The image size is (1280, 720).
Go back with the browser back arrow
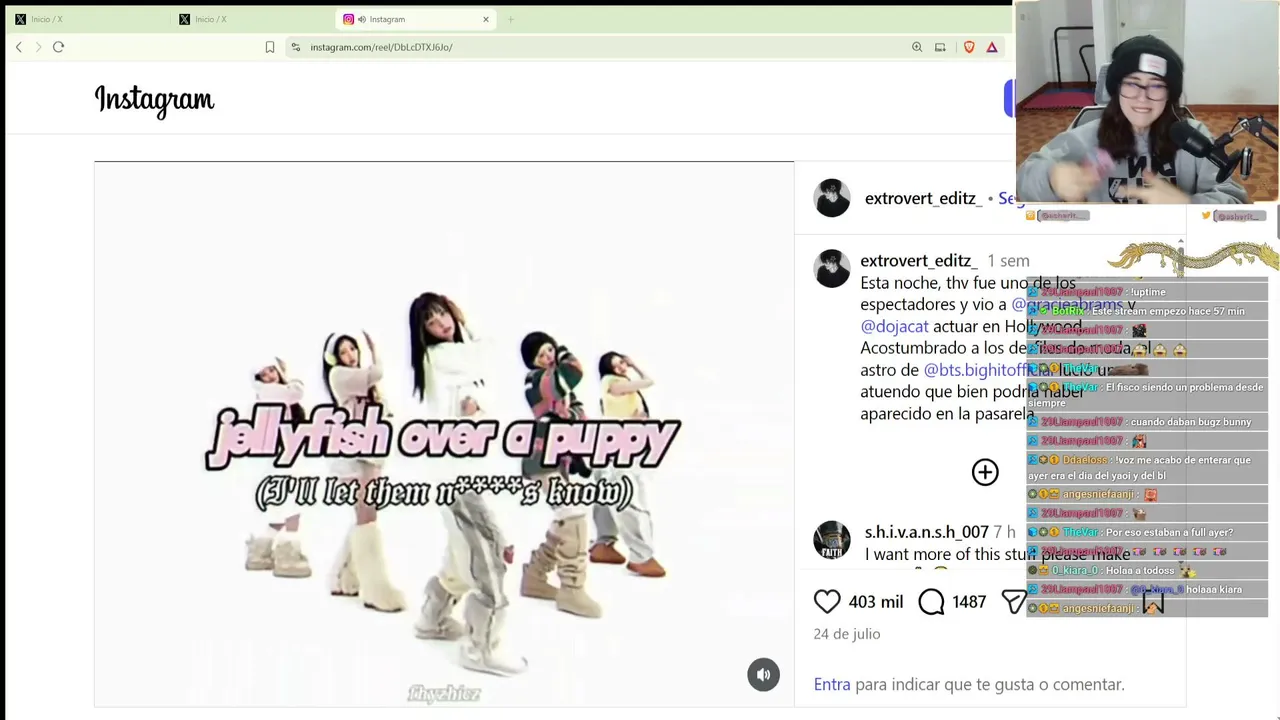18,47
